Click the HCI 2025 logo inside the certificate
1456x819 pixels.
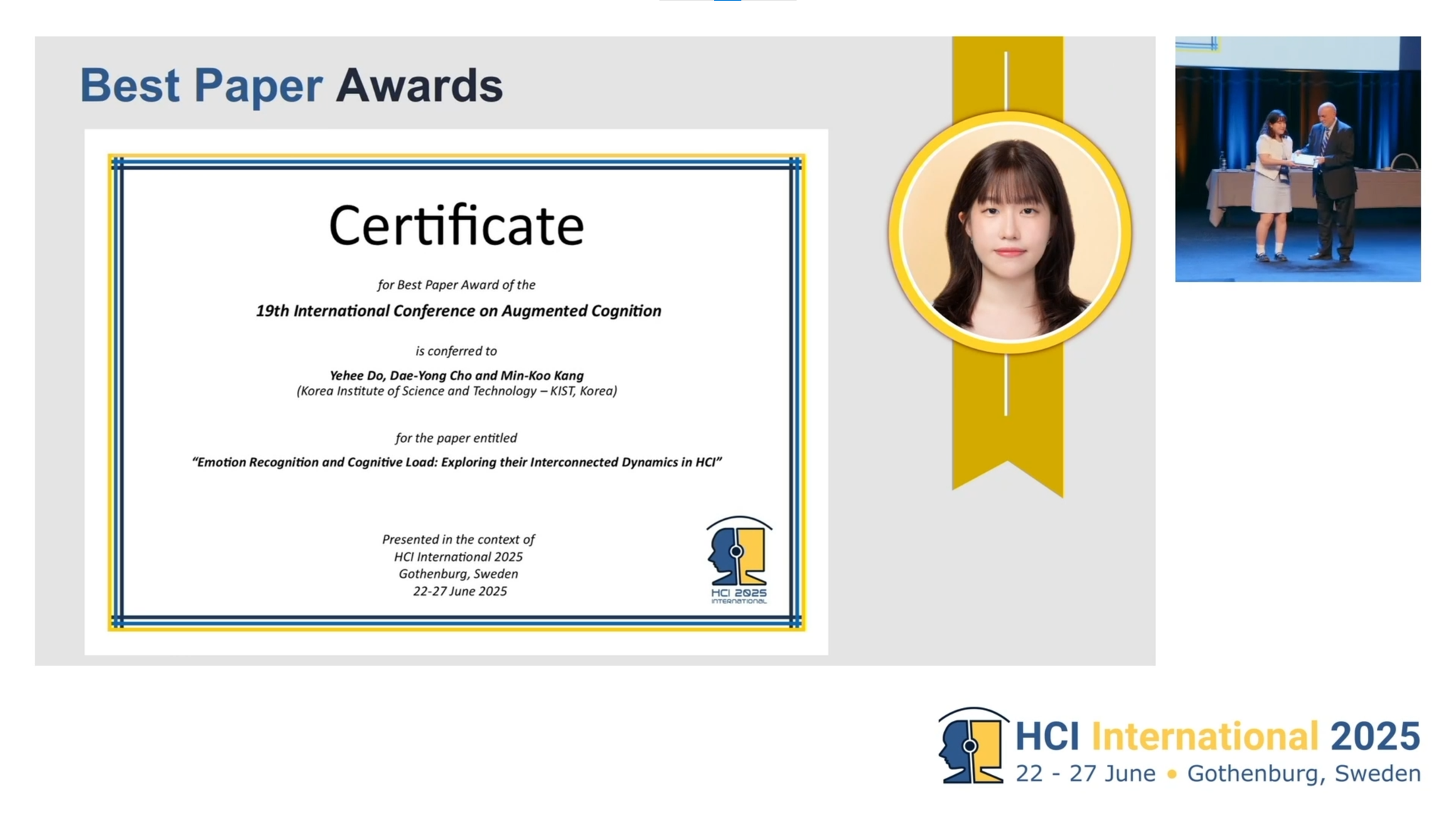[739, 560]
